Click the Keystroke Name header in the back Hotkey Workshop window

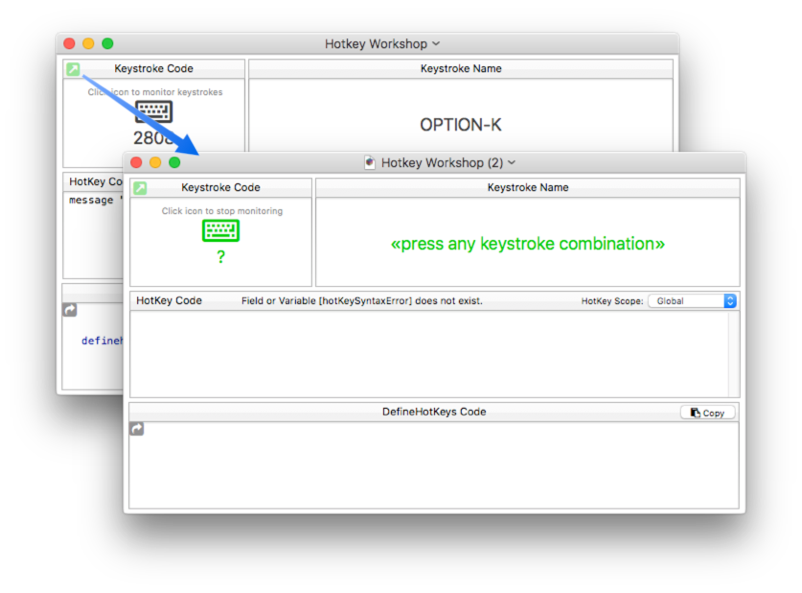pyautogui.click(x=461, y=69)
